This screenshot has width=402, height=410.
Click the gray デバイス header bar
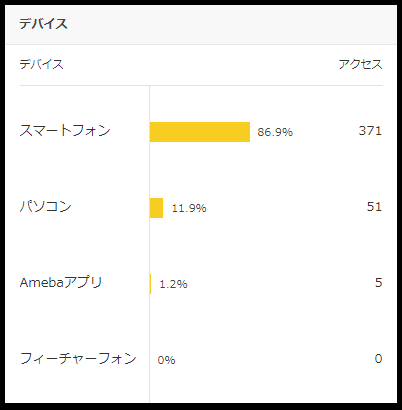tap(201, 24)
